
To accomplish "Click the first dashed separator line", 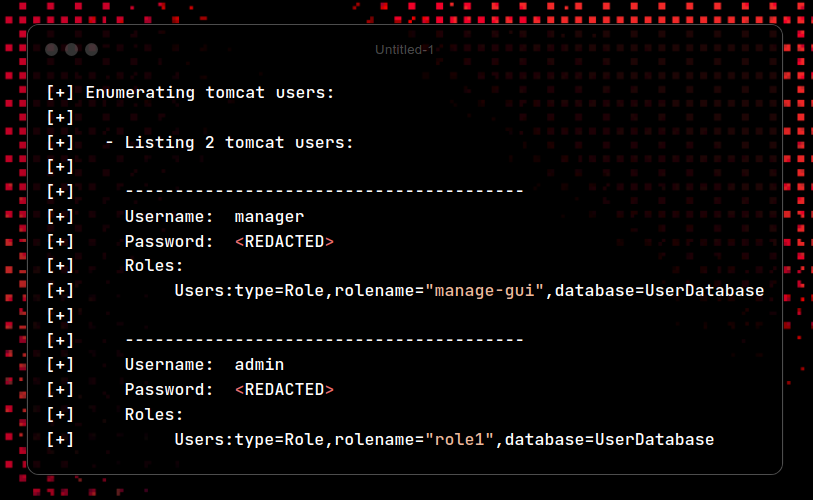I will (325, 191).
